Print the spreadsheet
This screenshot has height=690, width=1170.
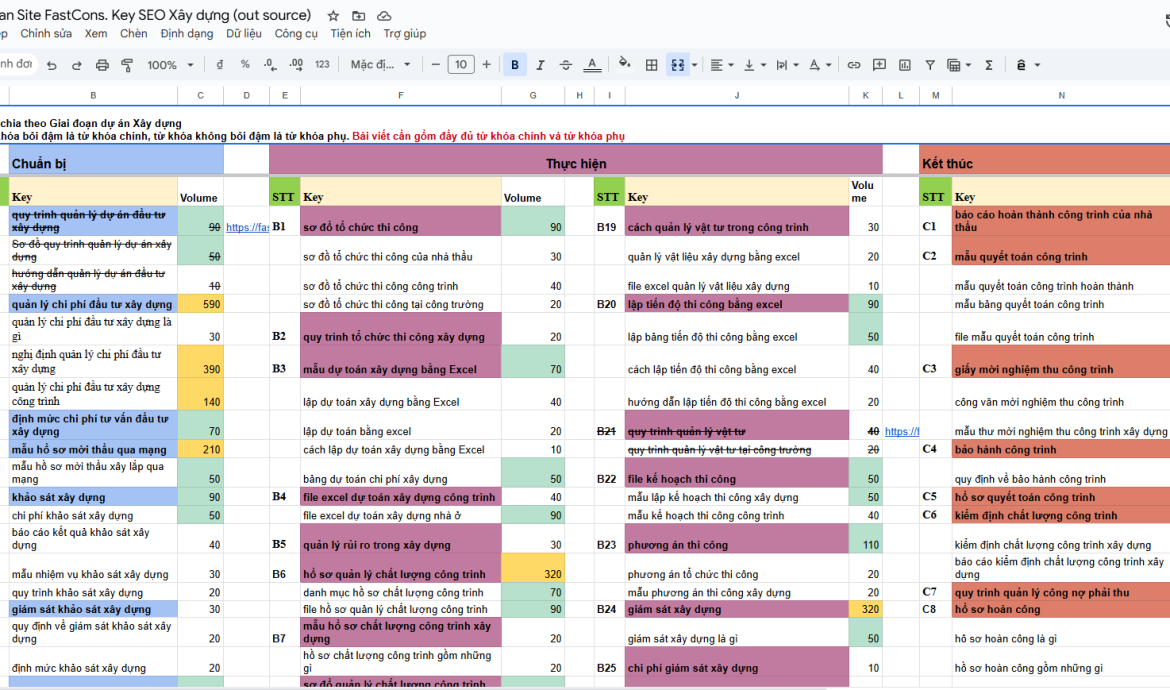[x=102, y=65]
